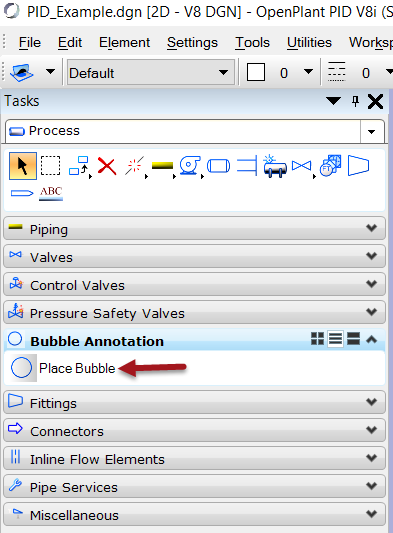Expand the Piping task group
The height and width of the screenshot is (533, 393).
[x=194, y=229]
